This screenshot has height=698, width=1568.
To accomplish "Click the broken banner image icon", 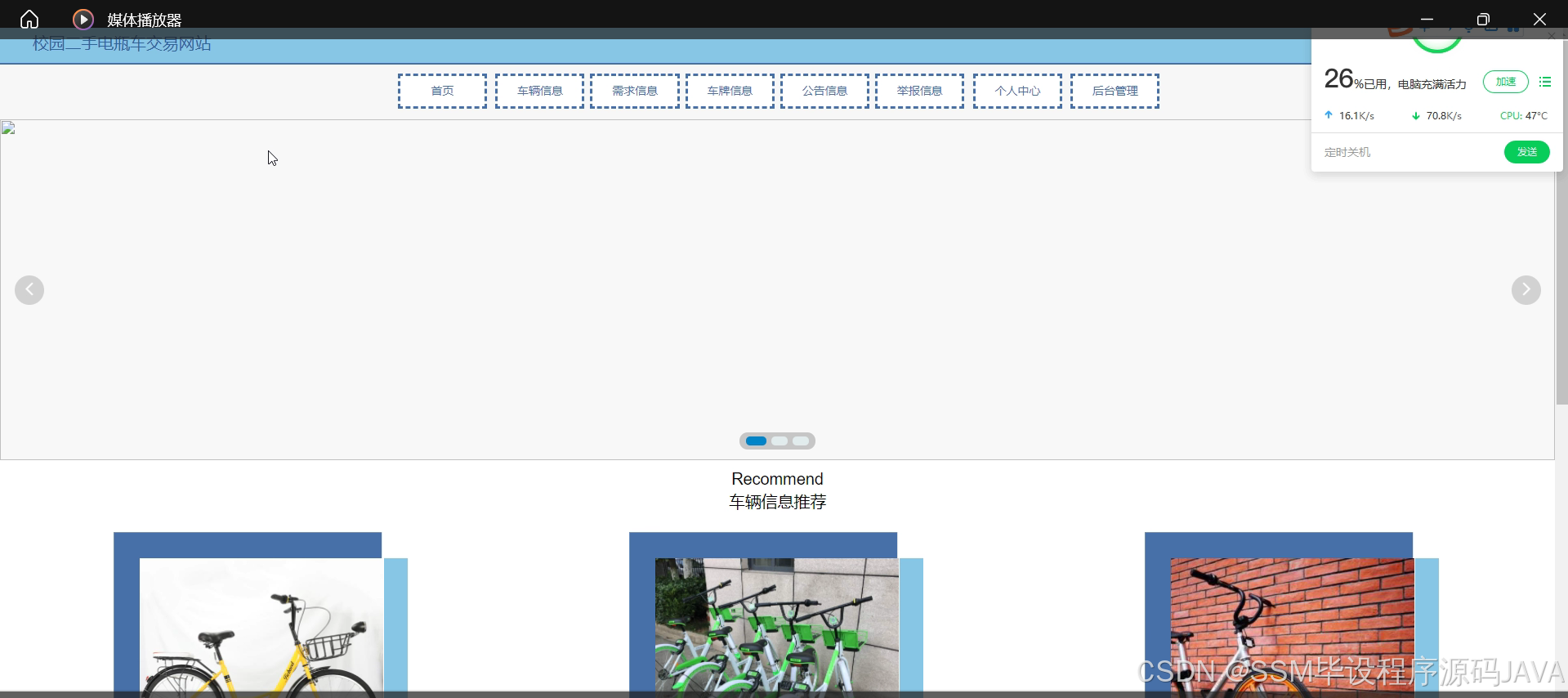I will point(8,128).
